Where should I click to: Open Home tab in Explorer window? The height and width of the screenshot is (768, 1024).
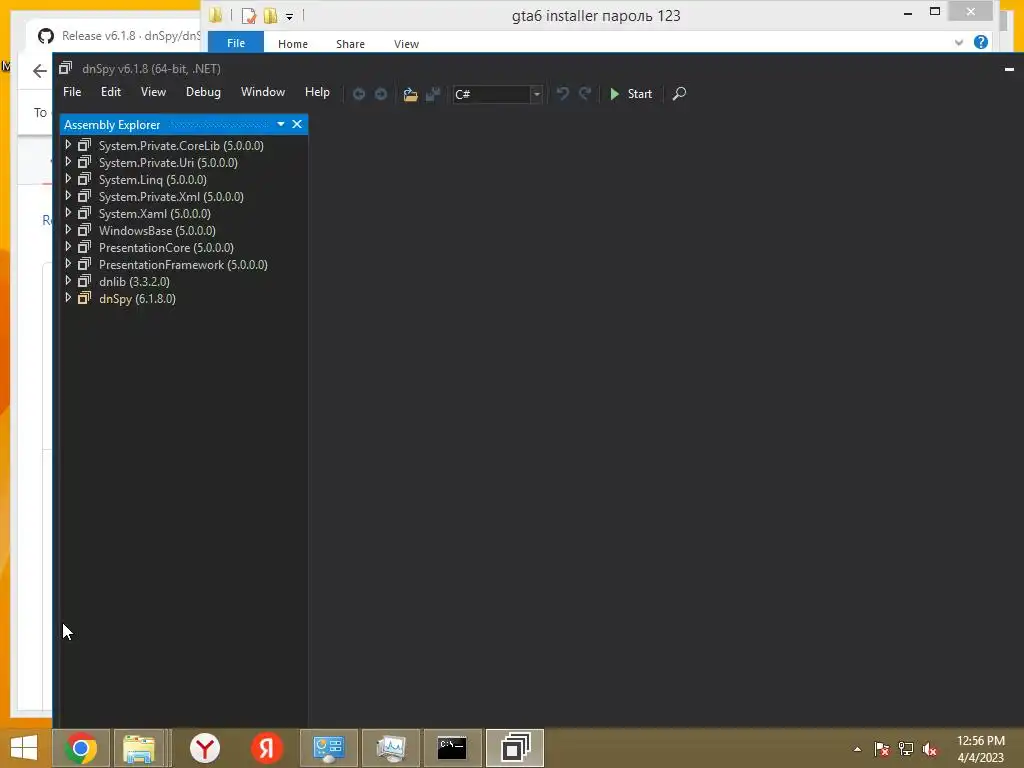(293, 44)
